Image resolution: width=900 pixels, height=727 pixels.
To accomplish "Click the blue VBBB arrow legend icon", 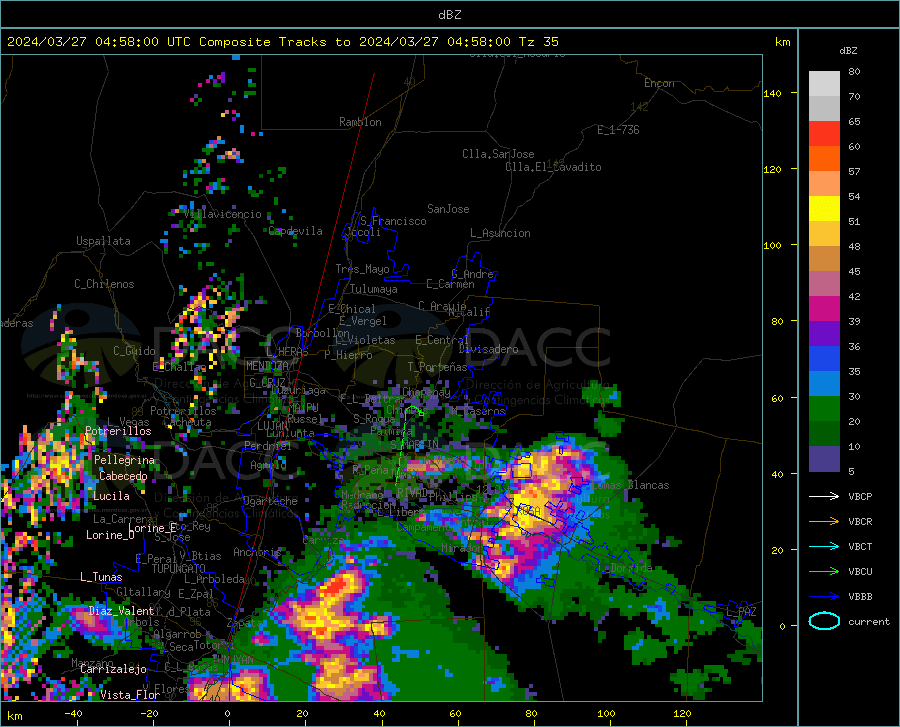I will 824,597.
